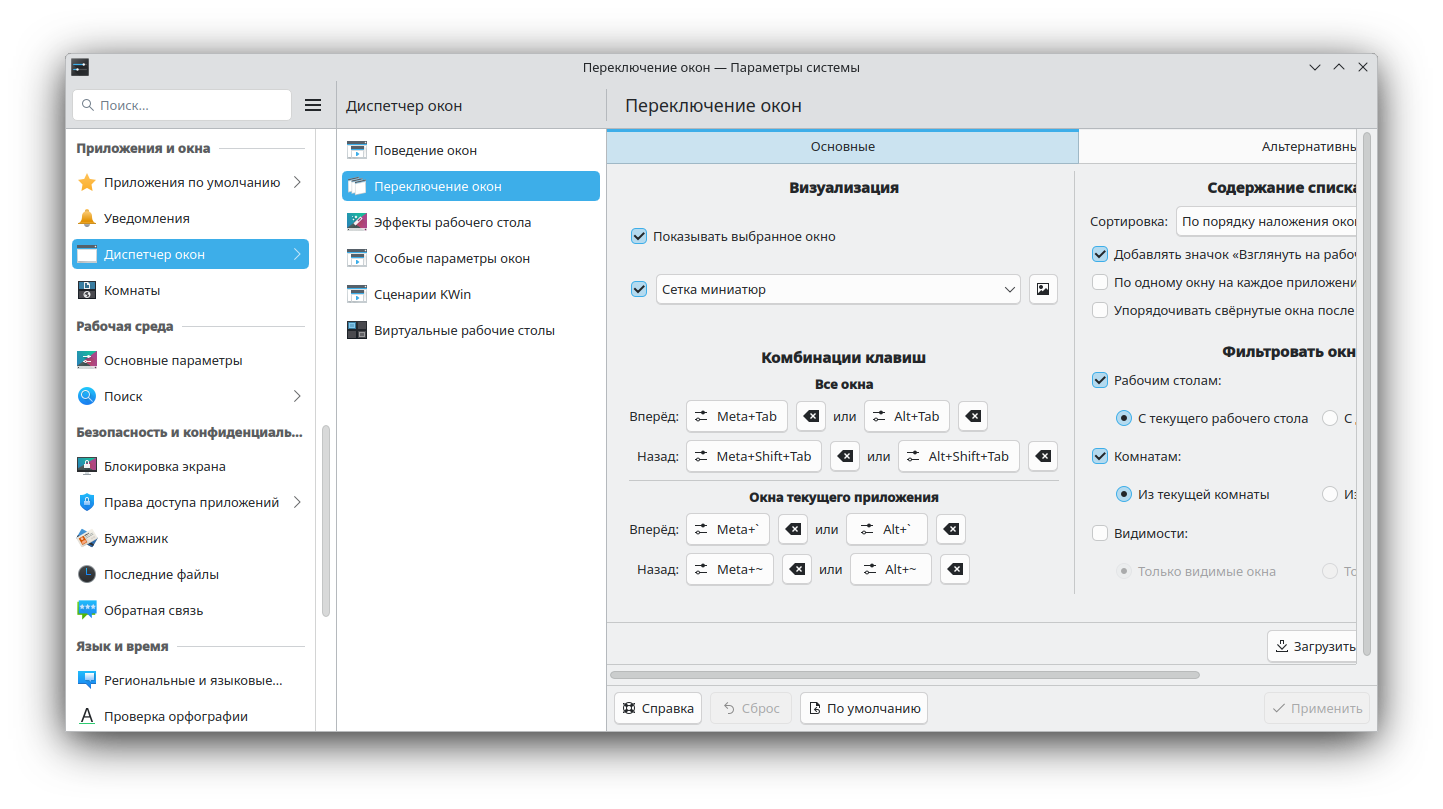The width and height of the screenshot is (1443, 809).
Task: Click the horizontal scrollbar under settings
Action: (x=904, y=675)
